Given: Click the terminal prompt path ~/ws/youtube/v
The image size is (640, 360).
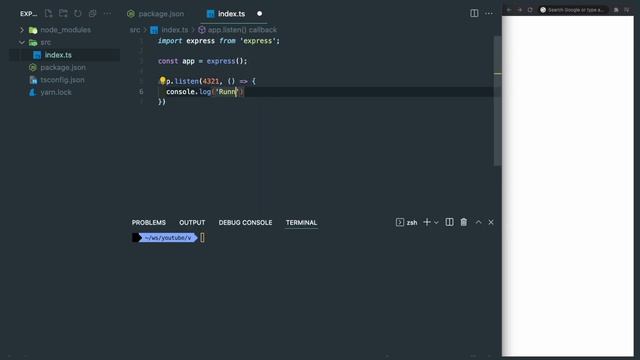Looking at the screenshot, I should tap(168, 238).
